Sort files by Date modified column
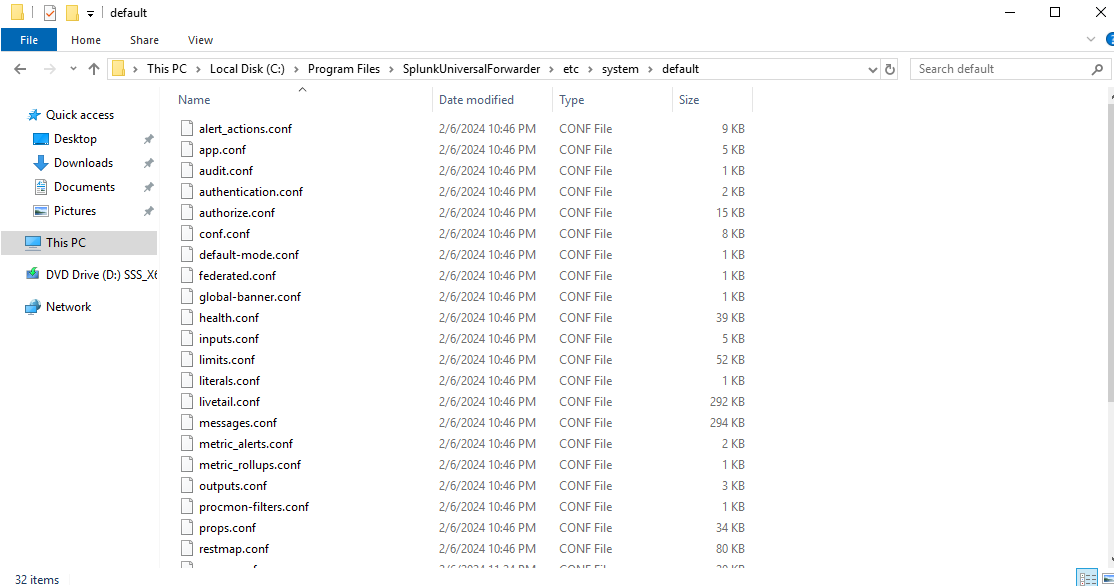1114x586 pixels. pyautogui.click(x=476, y=100)
